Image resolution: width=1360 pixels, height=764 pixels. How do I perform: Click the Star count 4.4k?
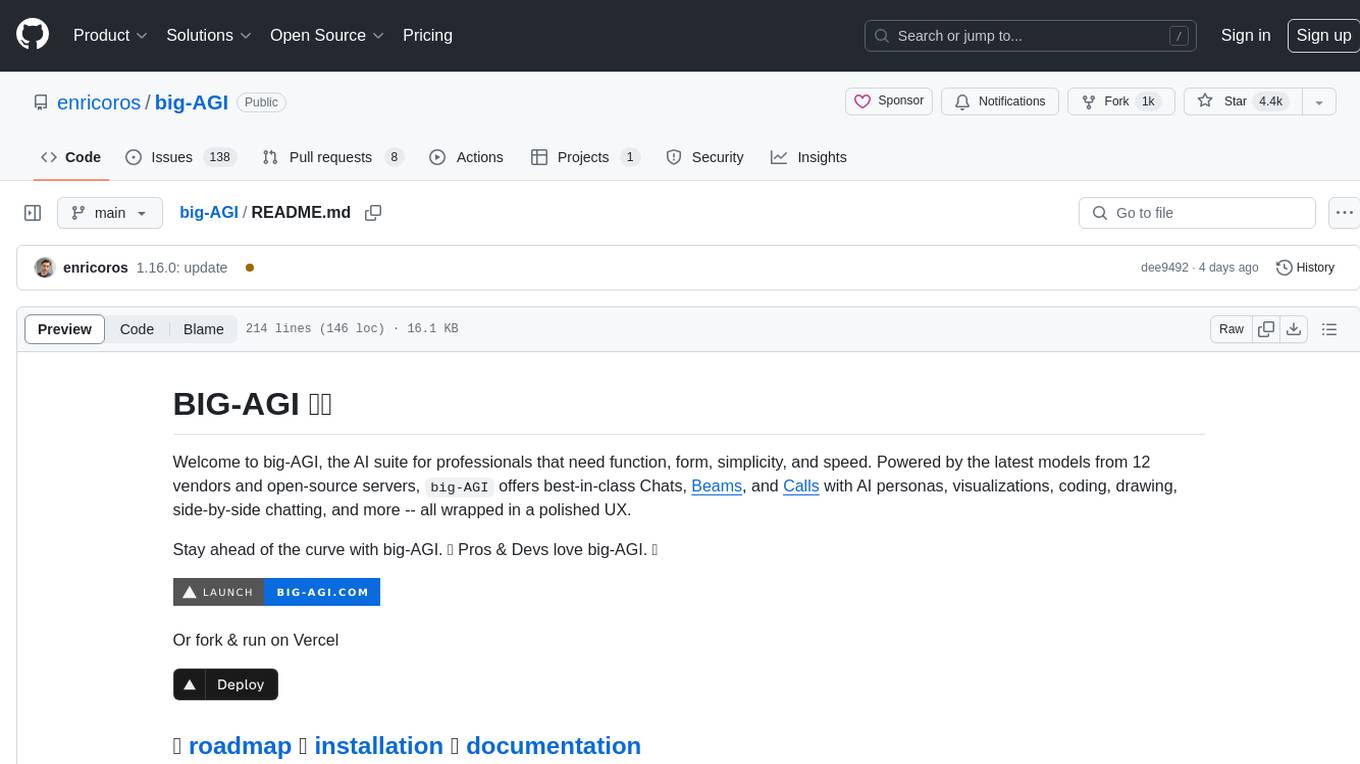coord(1270,101)
